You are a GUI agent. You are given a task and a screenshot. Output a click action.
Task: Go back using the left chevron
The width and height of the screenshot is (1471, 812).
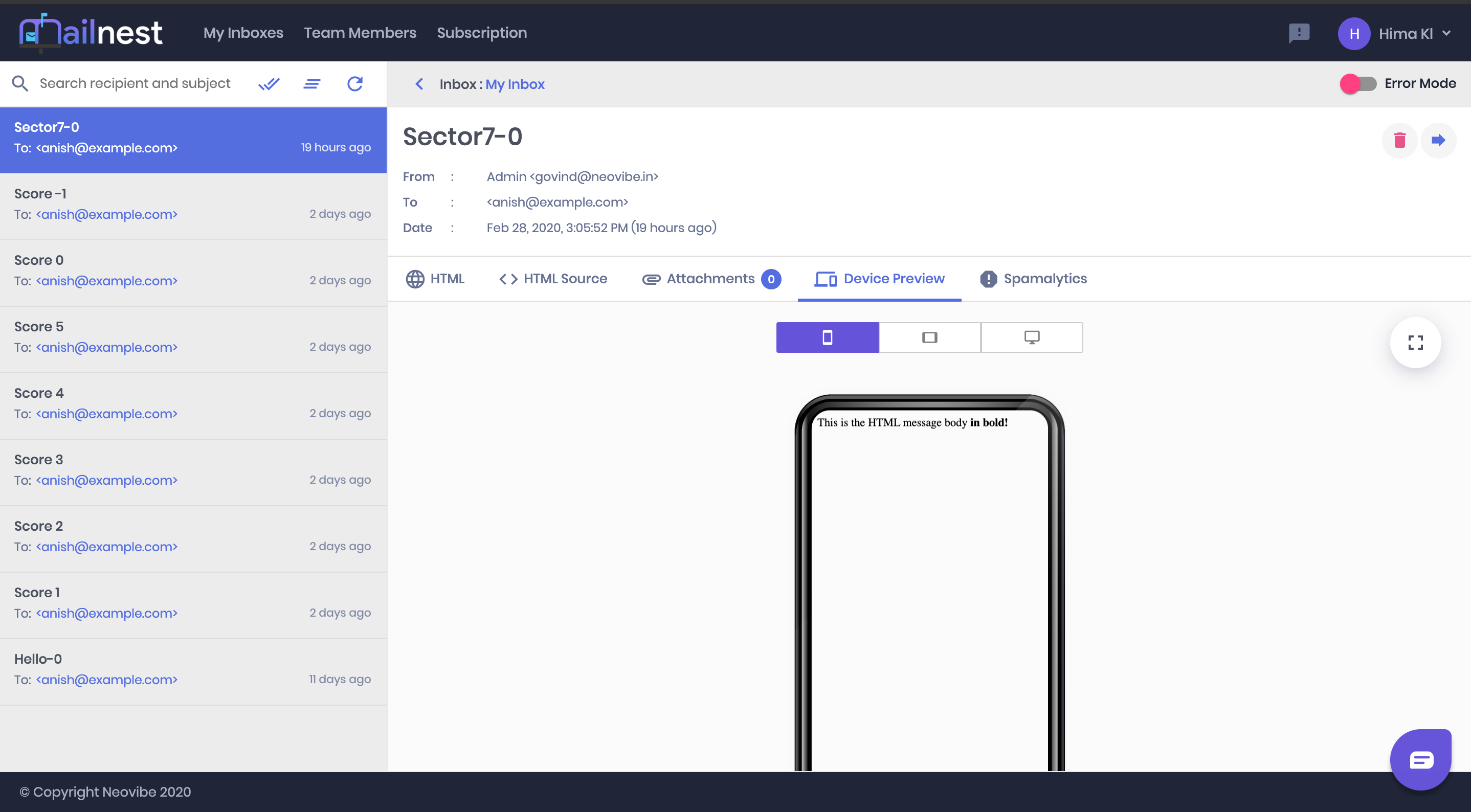pyautogui.click(x=419, y=84)
